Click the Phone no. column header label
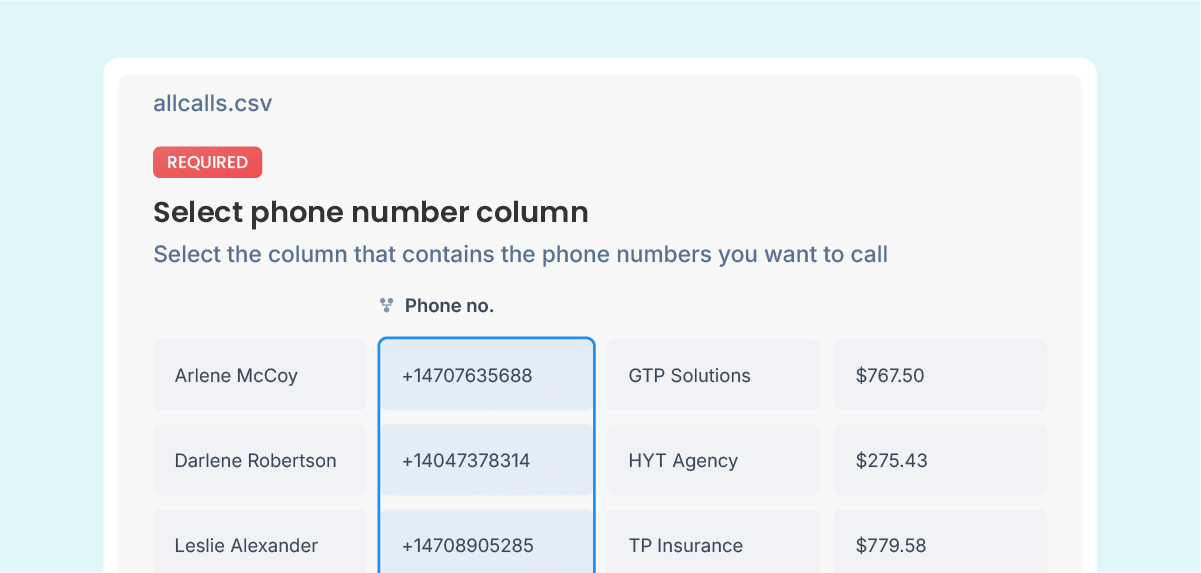 coord(449,306)
